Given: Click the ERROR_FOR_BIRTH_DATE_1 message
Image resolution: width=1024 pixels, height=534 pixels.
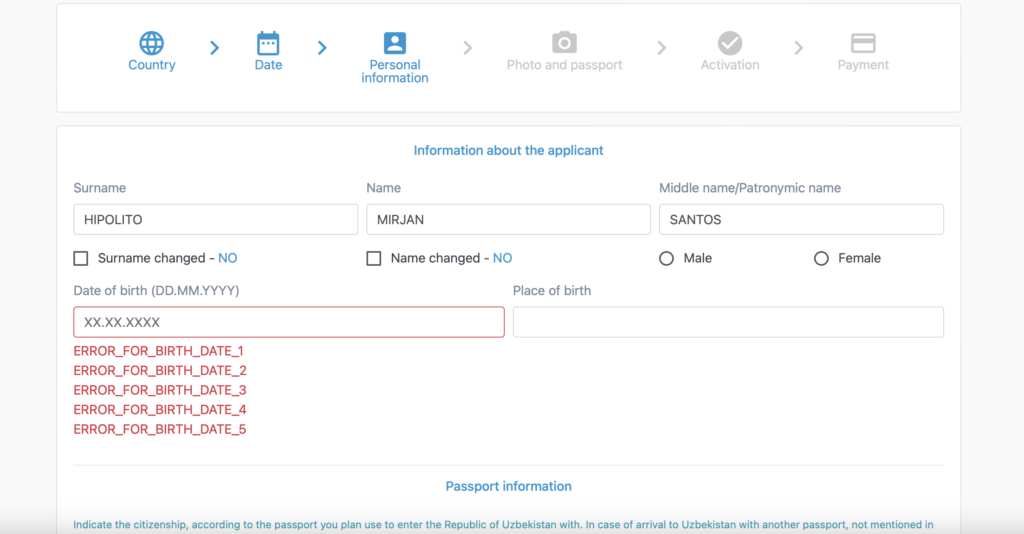Looking at the screenshot, I should tap(159, 351).
